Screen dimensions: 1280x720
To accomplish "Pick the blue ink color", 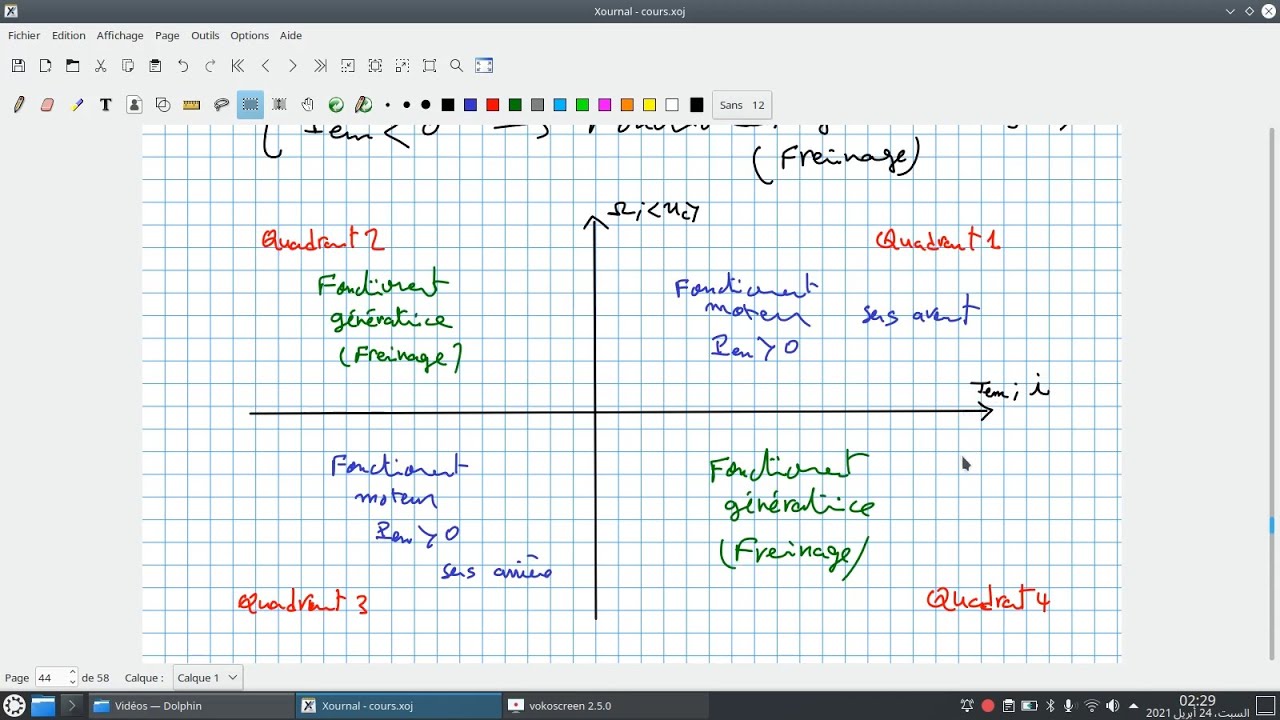I will click(x=470, y=105).
